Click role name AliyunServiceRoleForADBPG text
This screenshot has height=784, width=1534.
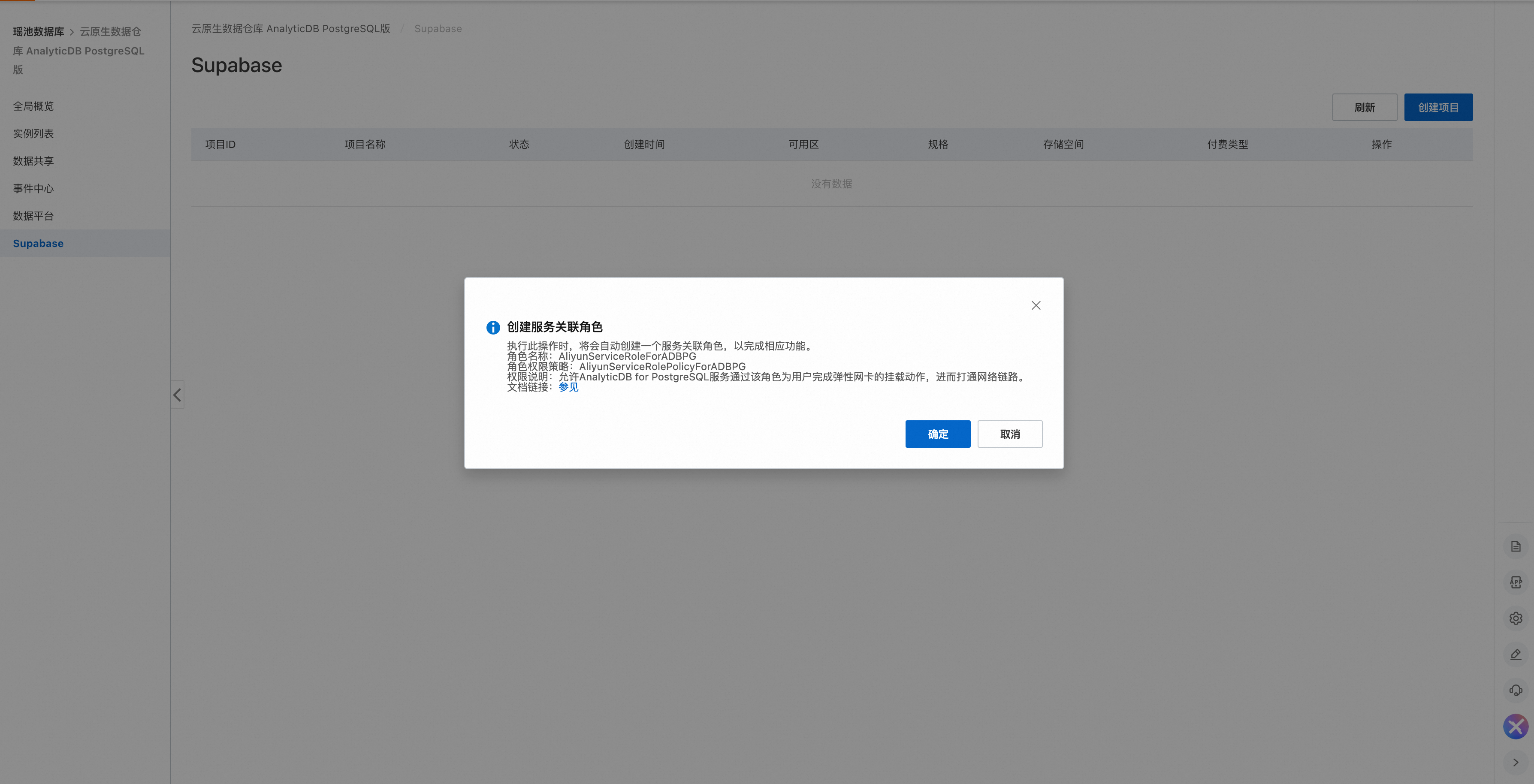[x=627, y=356]
